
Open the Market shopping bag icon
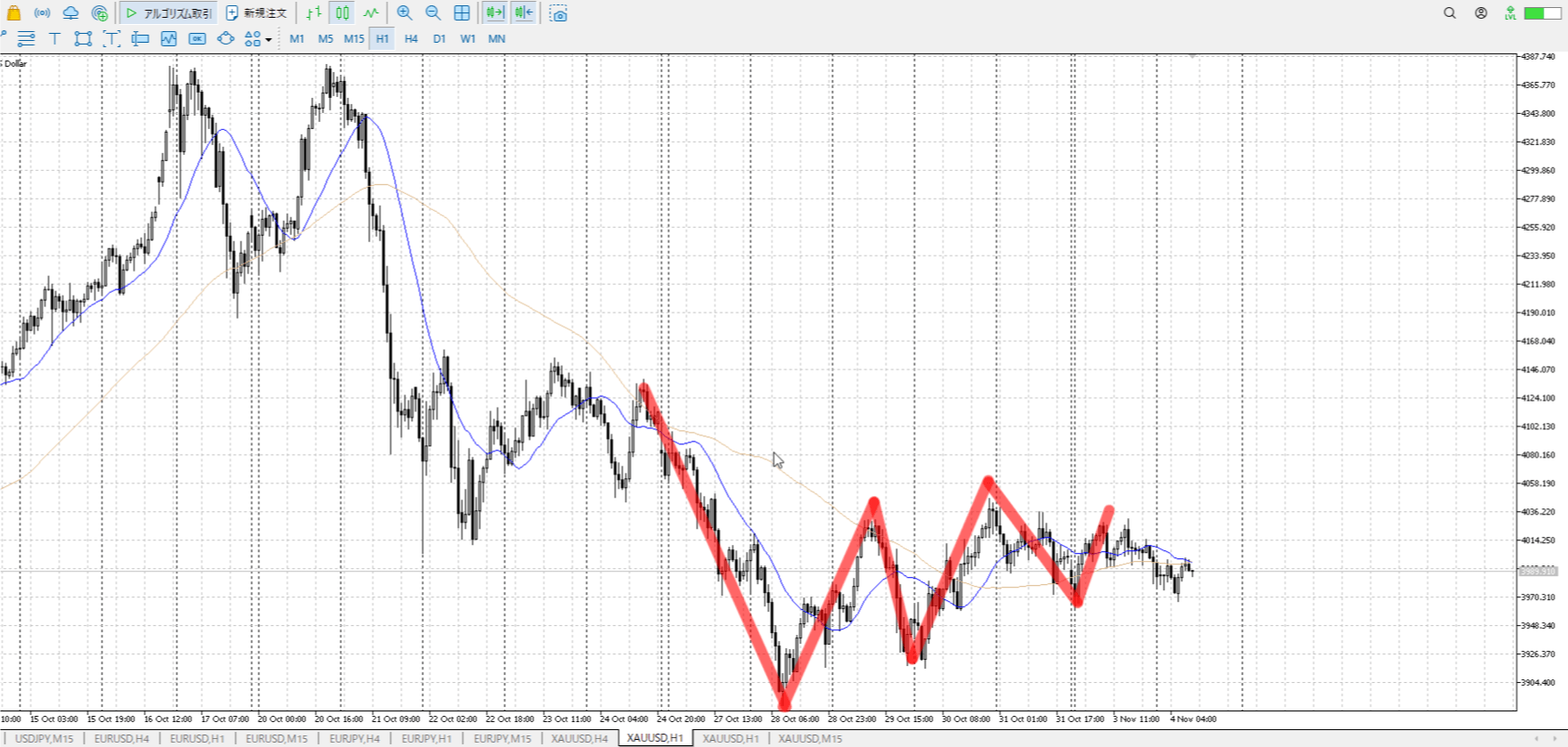[x=13, y=13]
